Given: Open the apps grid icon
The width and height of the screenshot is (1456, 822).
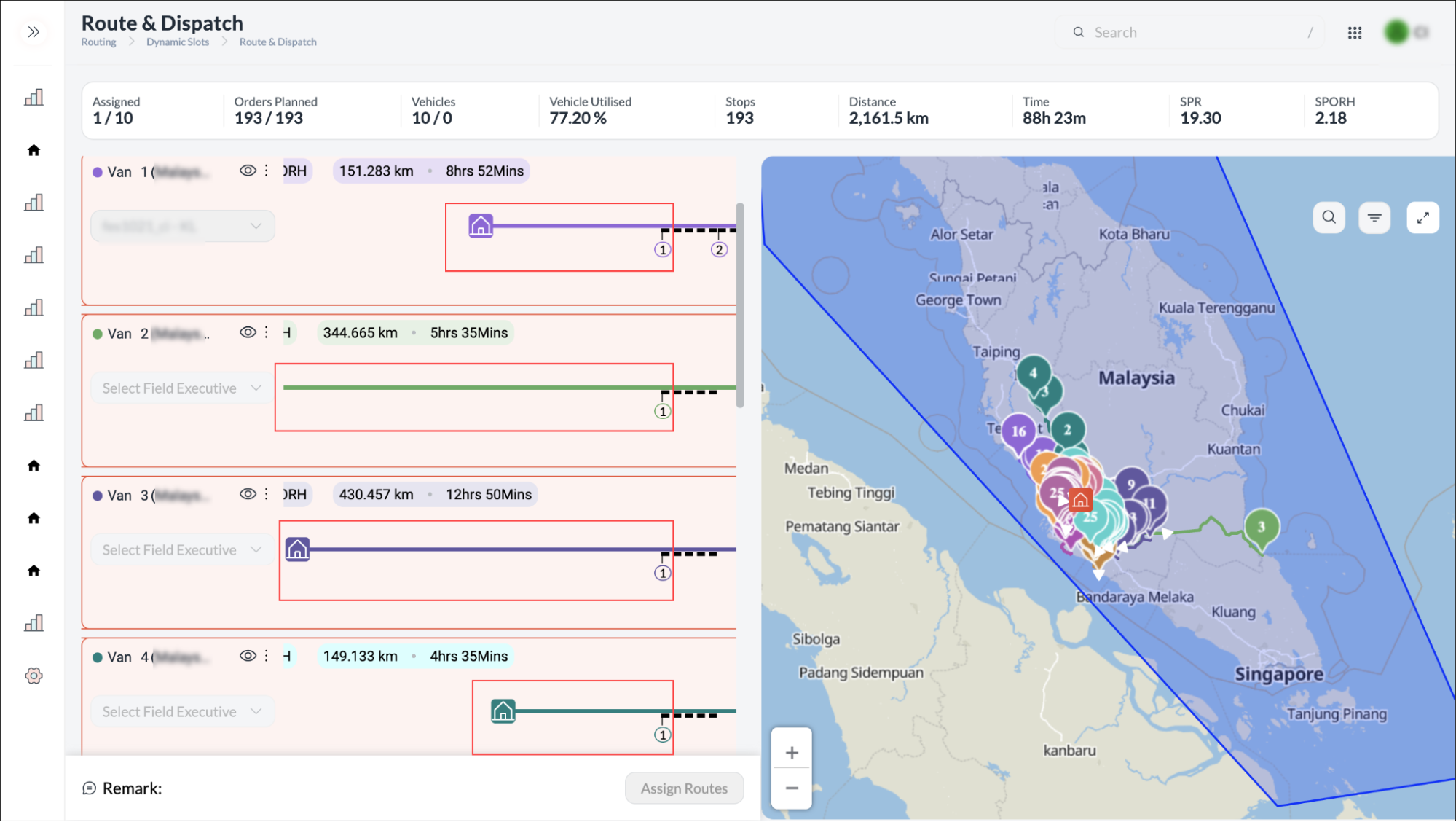Looking at the screenshot, I should point(1355,33).
